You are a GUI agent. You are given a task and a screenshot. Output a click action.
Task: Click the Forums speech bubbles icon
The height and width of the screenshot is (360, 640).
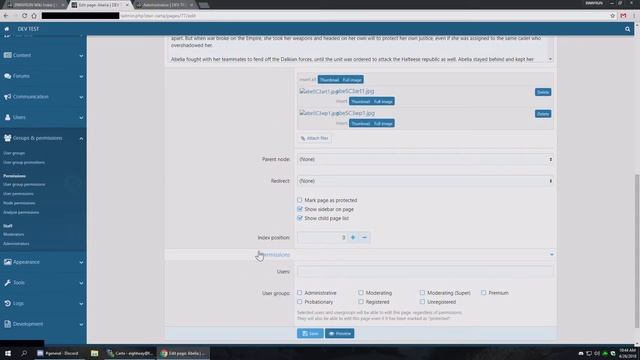[x=7, y=76]
